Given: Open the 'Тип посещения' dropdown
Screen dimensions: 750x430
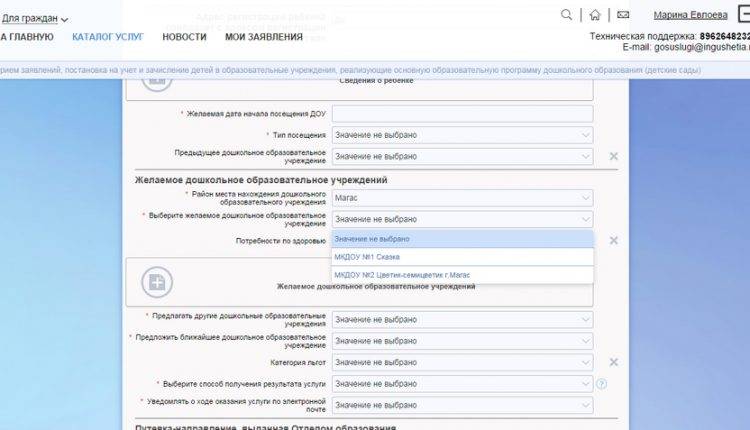Looking at the screenshot, I should click(462, 135).
